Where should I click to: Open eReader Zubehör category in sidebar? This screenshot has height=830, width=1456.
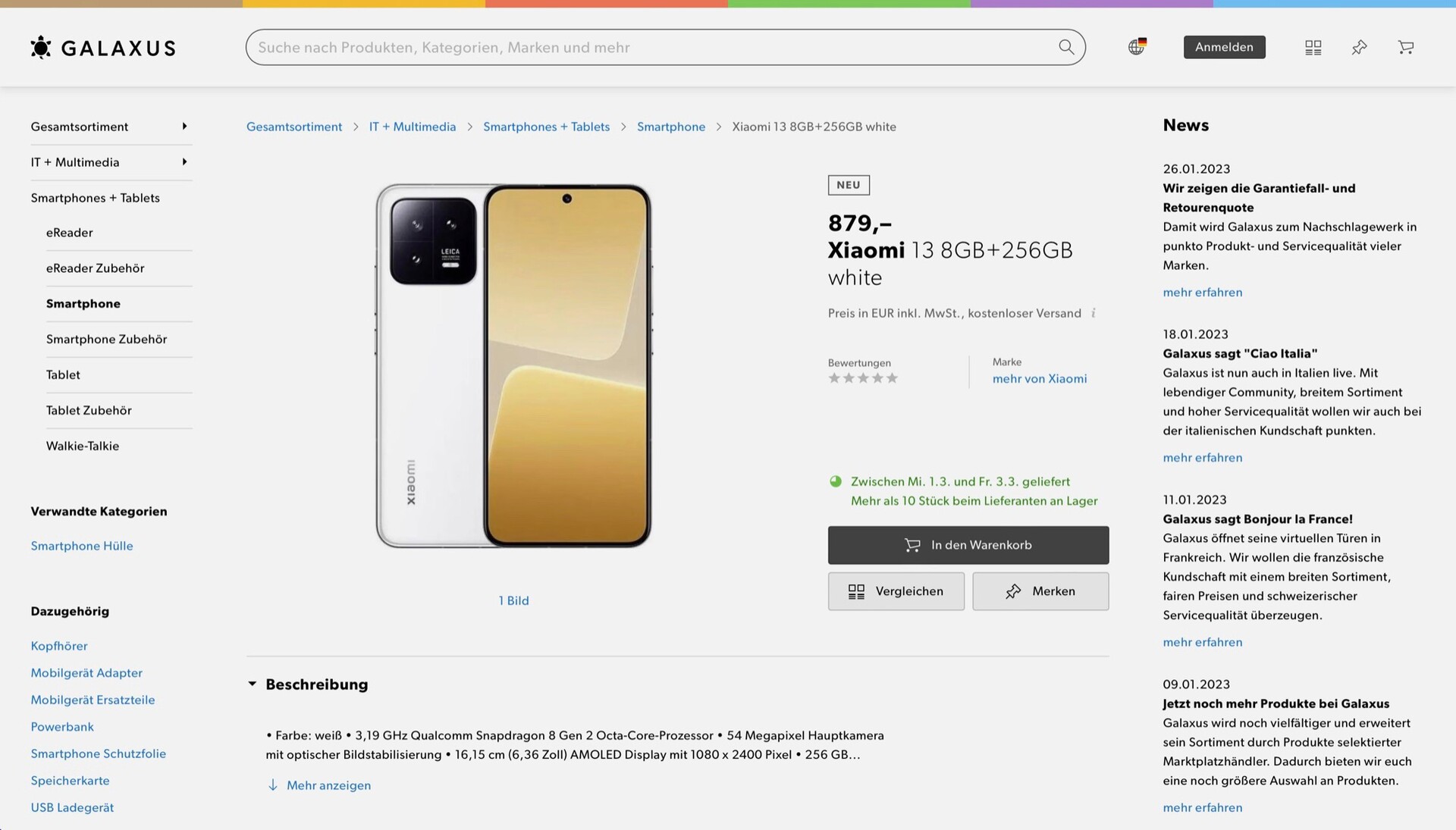[x=95, y=268]
